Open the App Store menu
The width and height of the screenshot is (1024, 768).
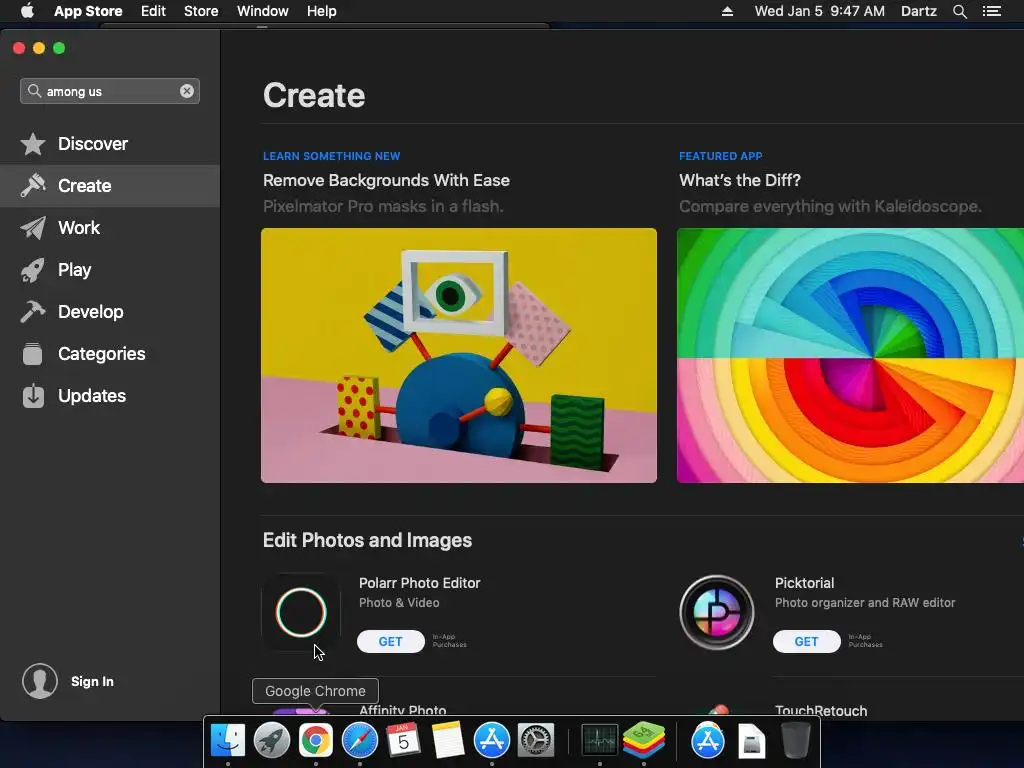(88, 11)
